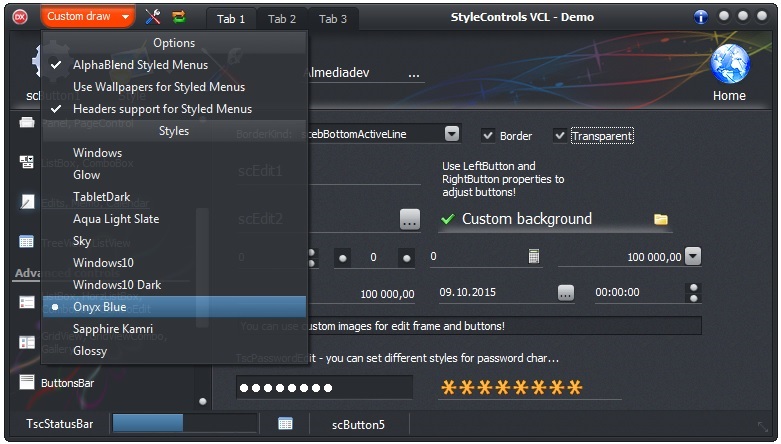This screenshot has height=444, width=781.
Task: Select the Sky style
Action: [x=174, y=241]
